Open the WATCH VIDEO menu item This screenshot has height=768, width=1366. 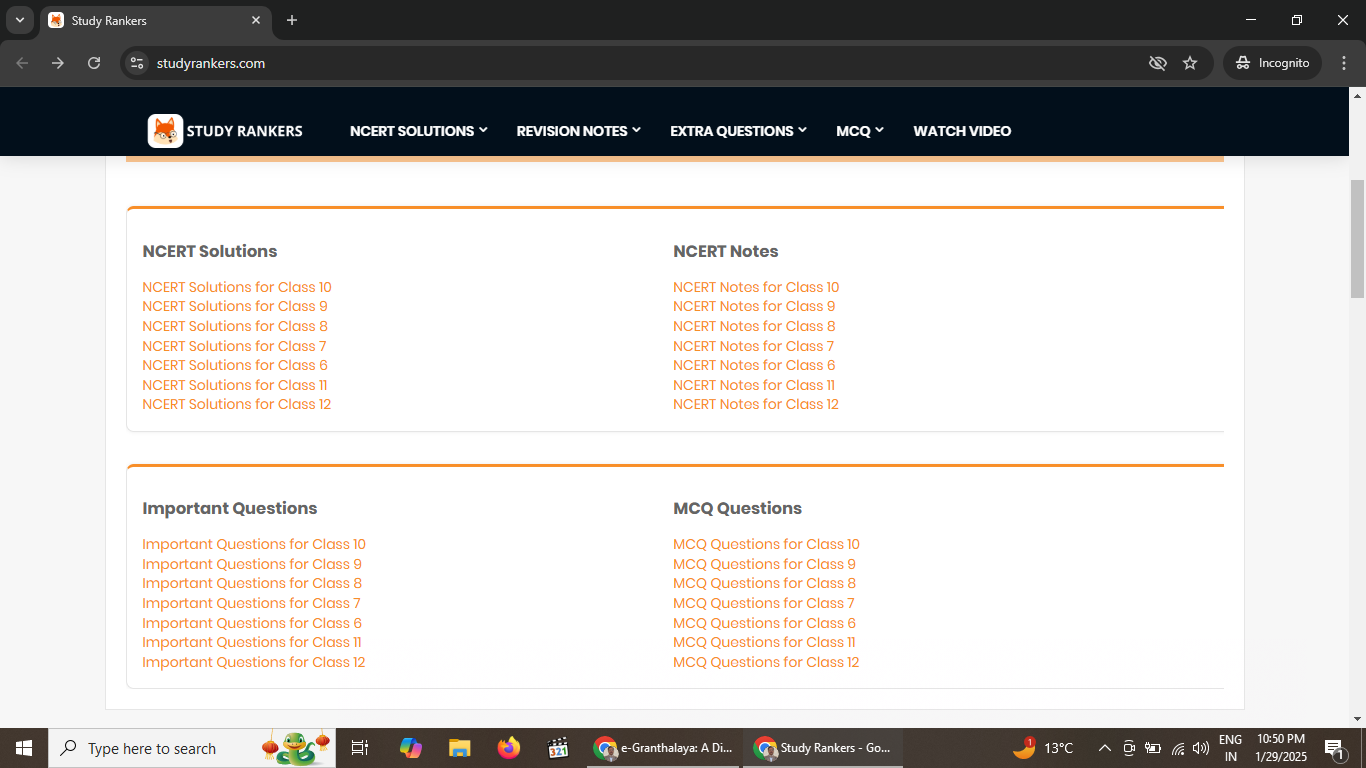tap(962, 131)
